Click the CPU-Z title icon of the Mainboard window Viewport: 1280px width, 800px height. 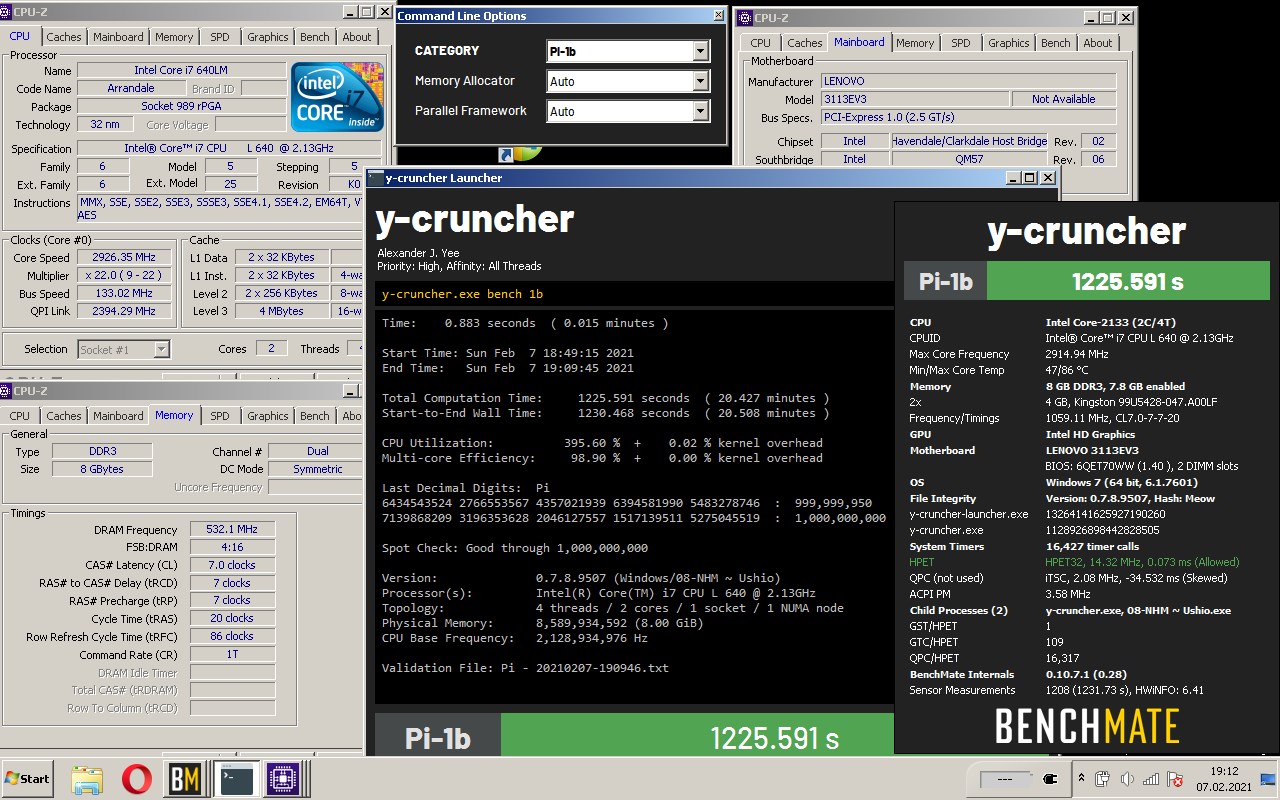click(x=745, y=18)
